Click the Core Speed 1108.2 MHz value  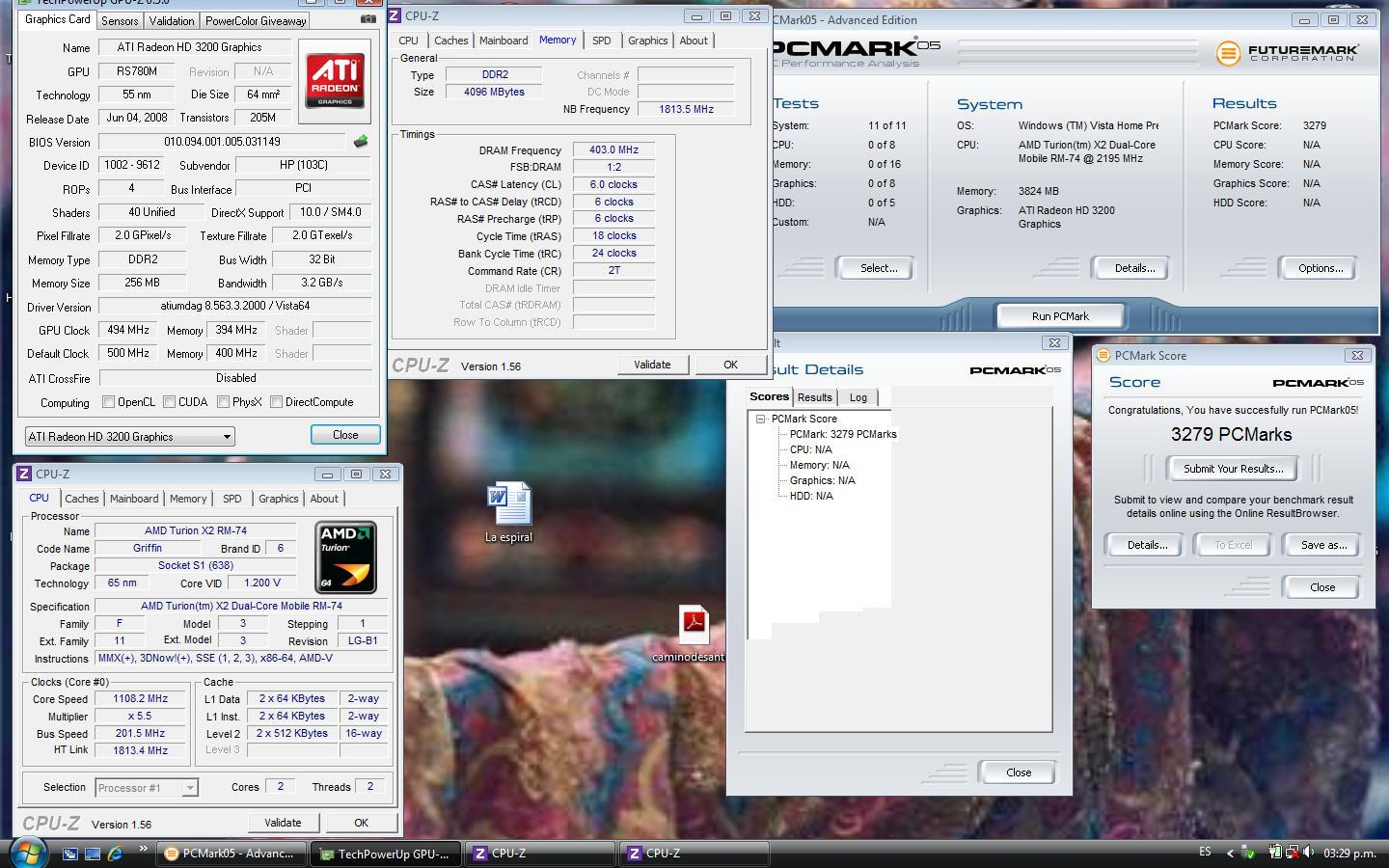[141, 699]
